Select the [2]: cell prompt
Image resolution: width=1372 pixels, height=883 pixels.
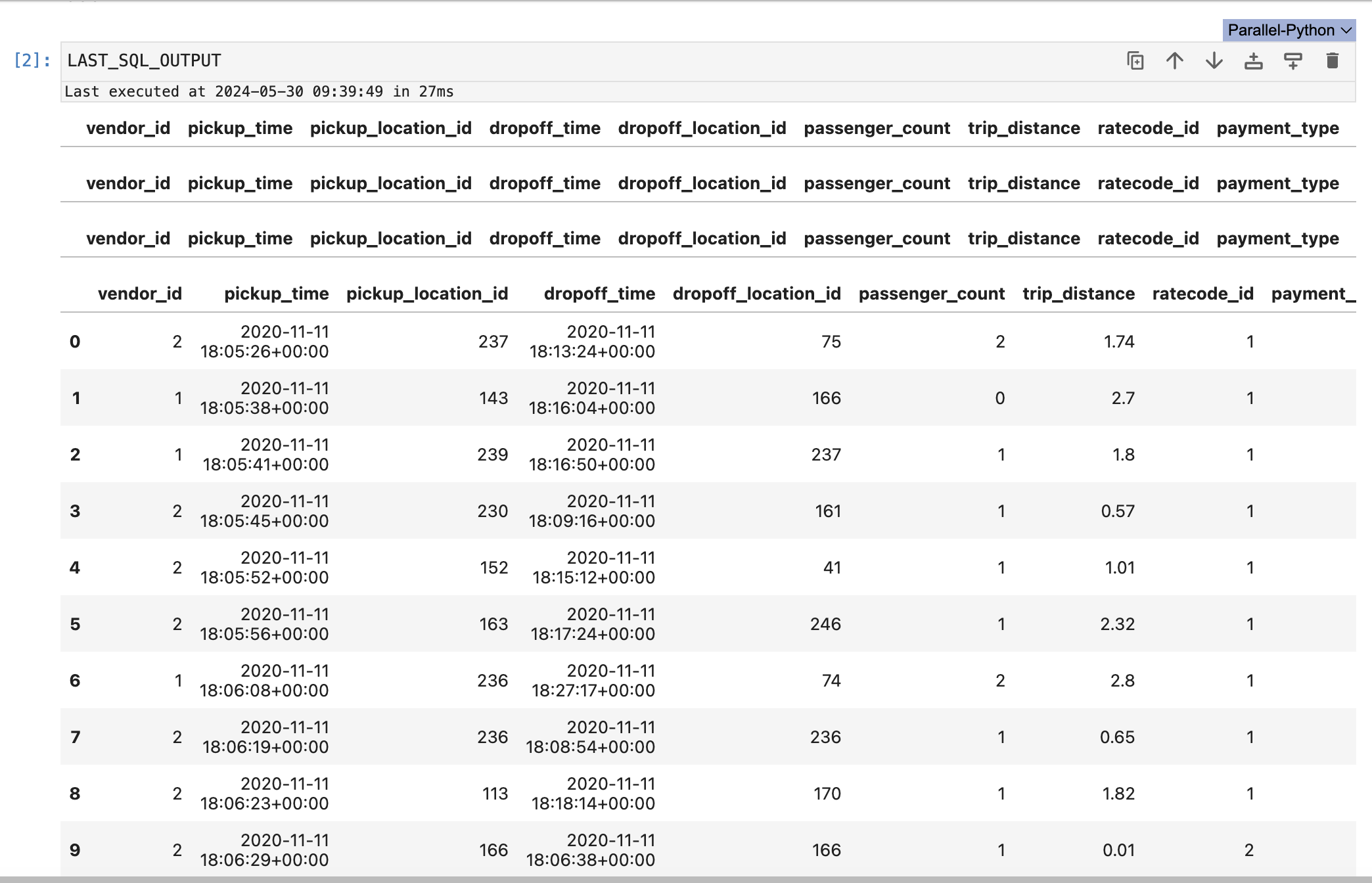click(x=32, y=60)
